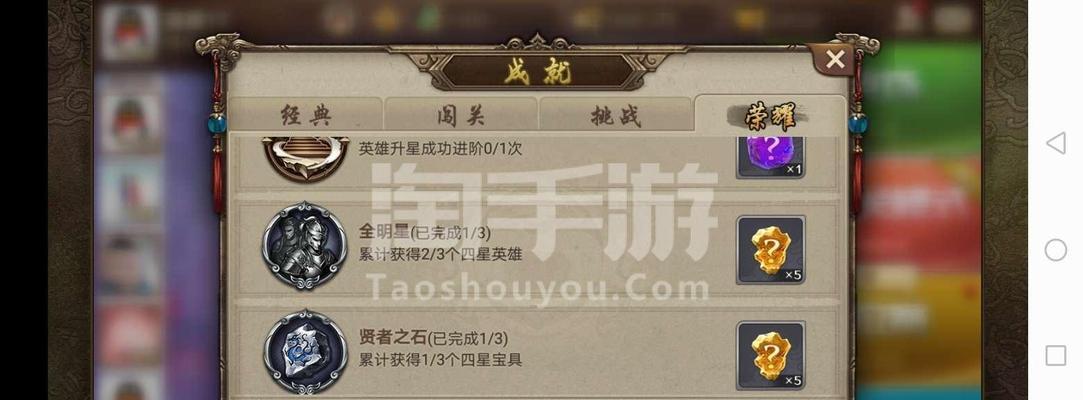The image size is (1083, 400).
Task: Open the purple mystery reward x1
Action: click(771, 157)
